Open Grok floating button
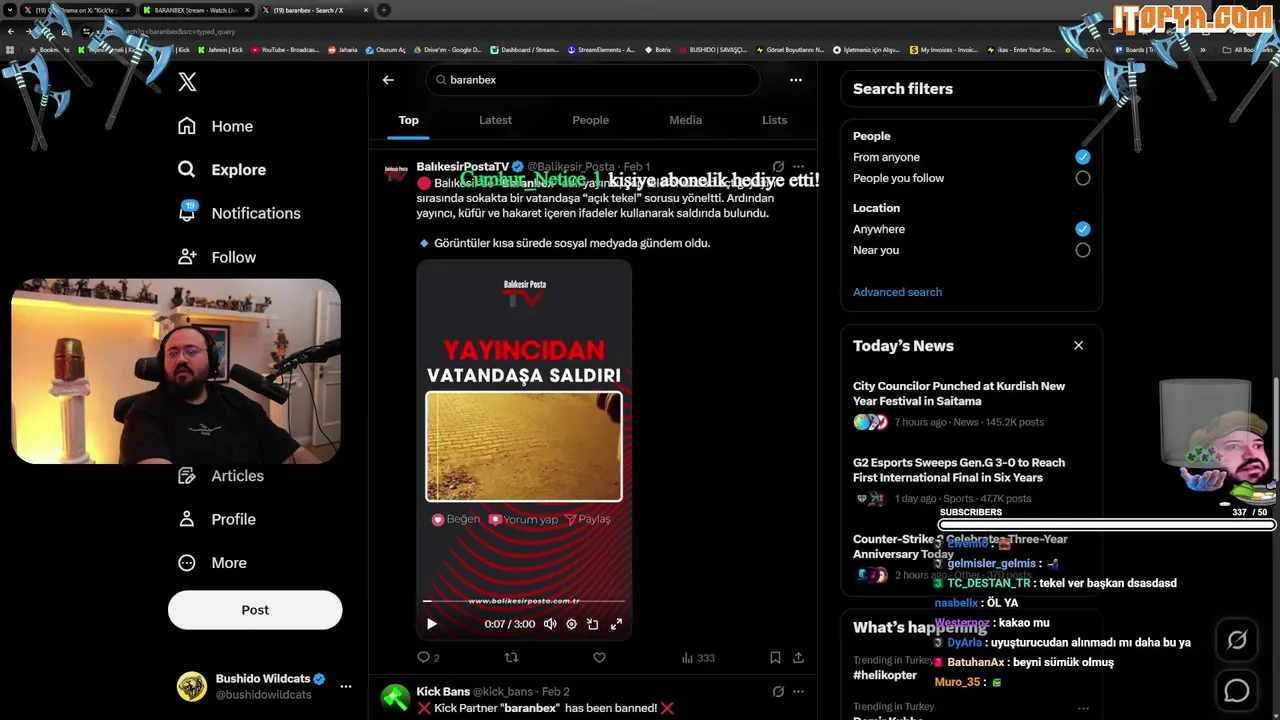 tap(1237, 640)
